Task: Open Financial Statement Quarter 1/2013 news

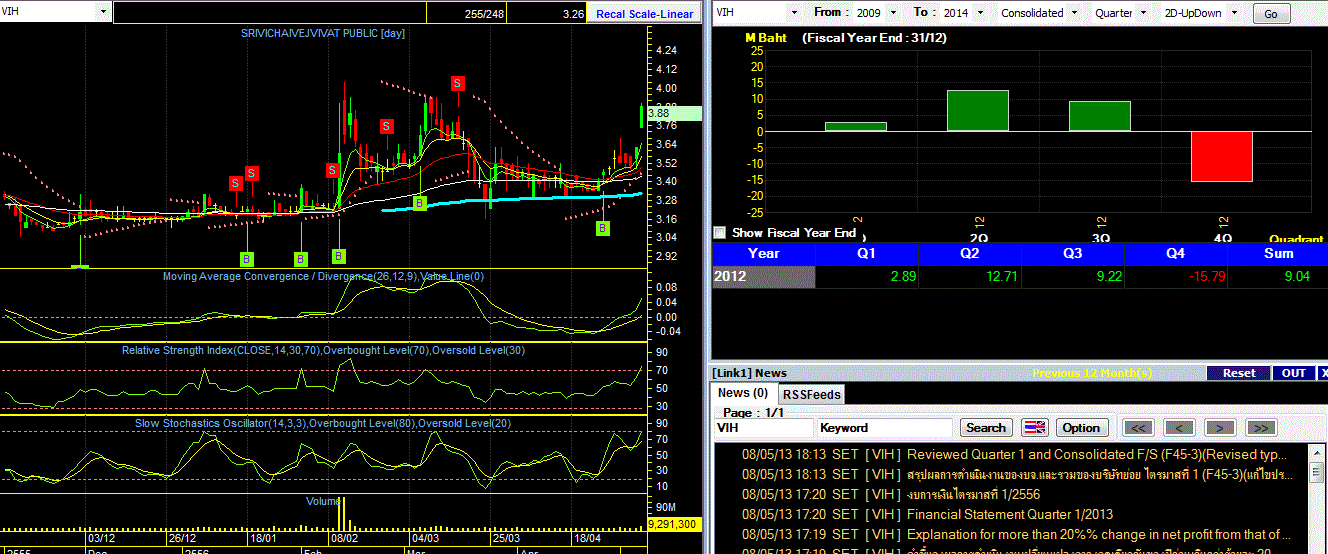Action: pyautogui.click(x=1009, y=514)
